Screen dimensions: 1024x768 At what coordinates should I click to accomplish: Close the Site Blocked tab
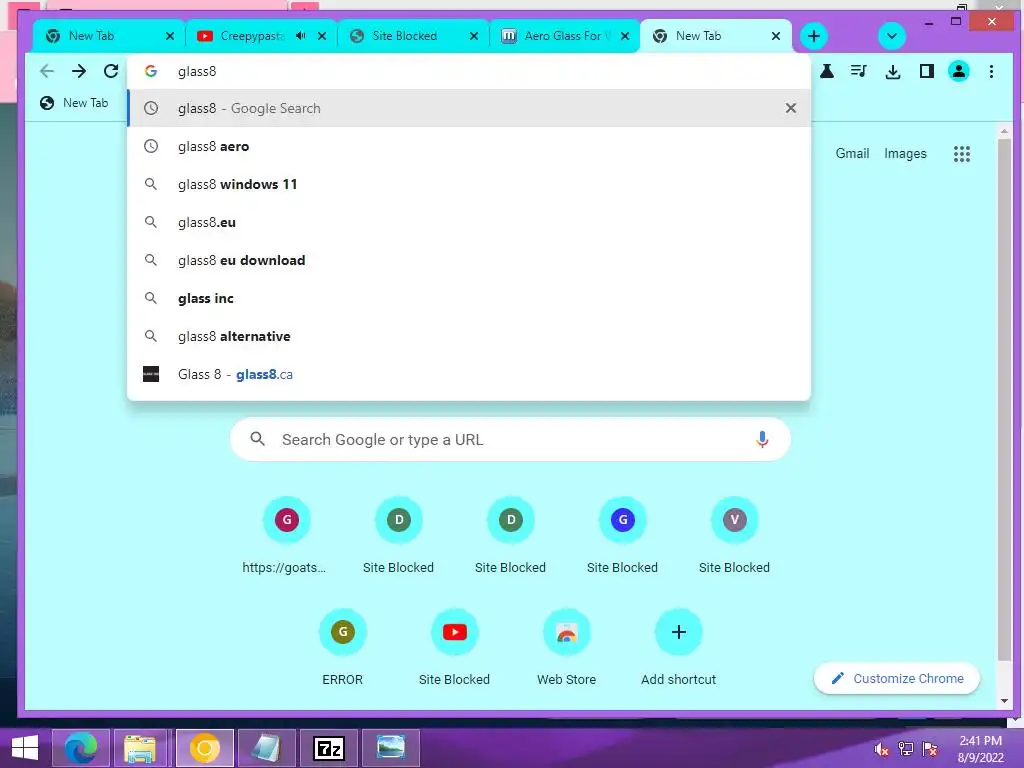474,36
